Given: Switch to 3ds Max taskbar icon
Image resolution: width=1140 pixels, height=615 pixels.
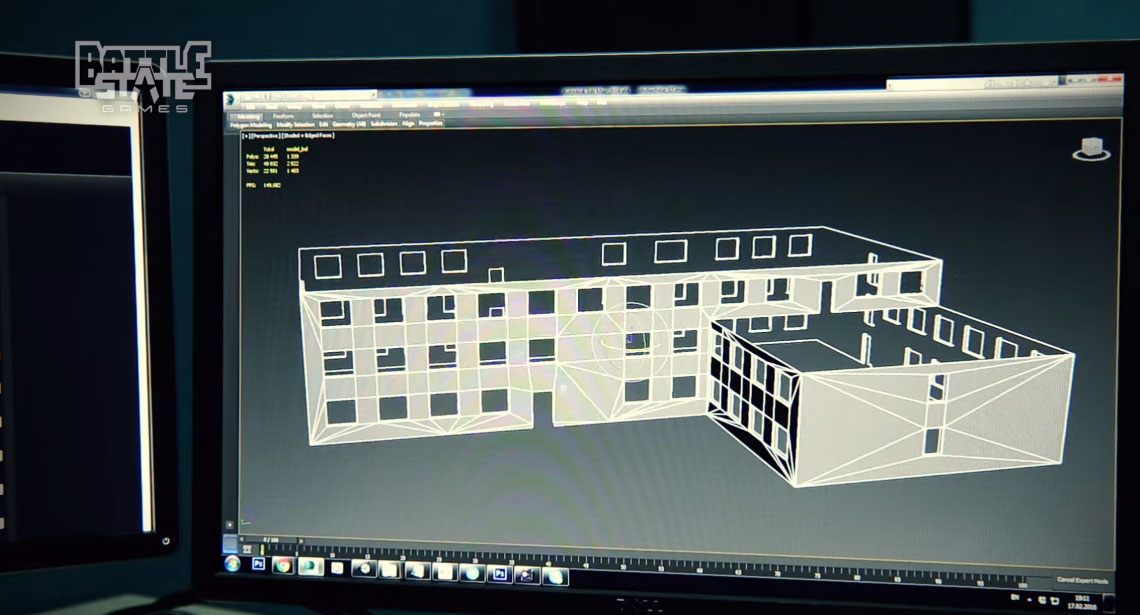Looking at the screenshot, I should click(310, 567).
